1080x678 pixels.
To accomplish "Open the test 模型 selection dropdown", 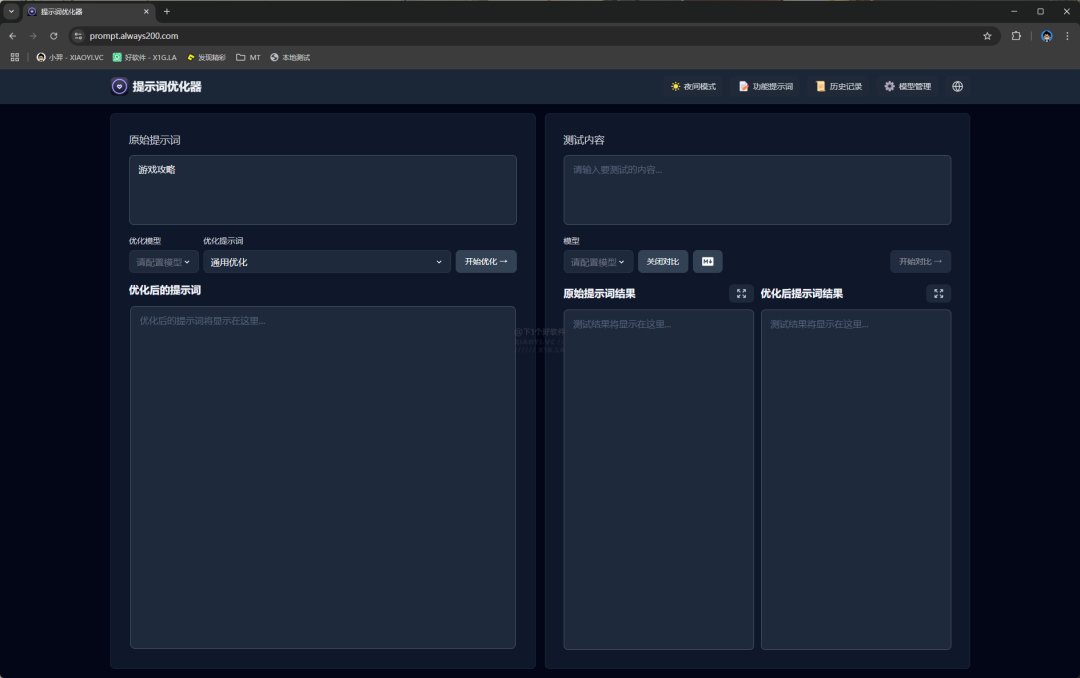I will [598, 262].
